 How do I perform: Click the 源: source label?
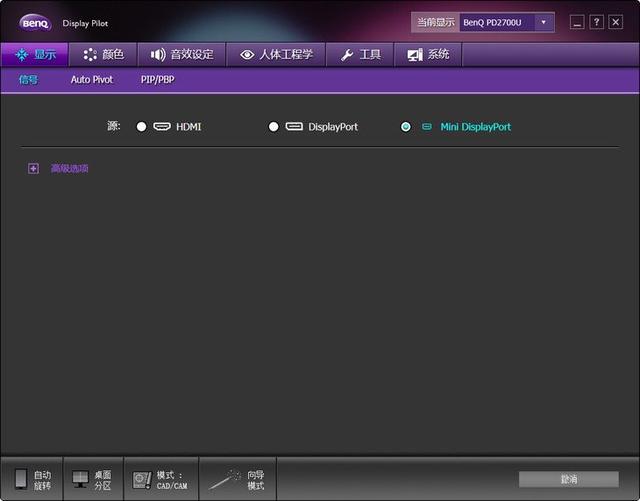point(113,126)
